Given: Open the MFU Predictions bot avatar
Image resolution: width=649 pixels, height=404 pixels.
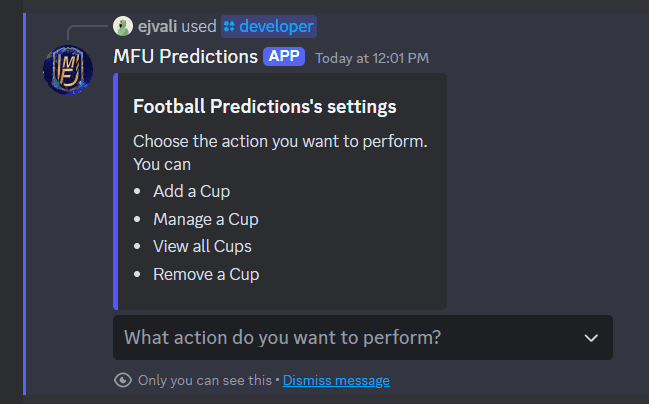Looking at the screenshot, I should pyautogui.click(x=68, y=71).
